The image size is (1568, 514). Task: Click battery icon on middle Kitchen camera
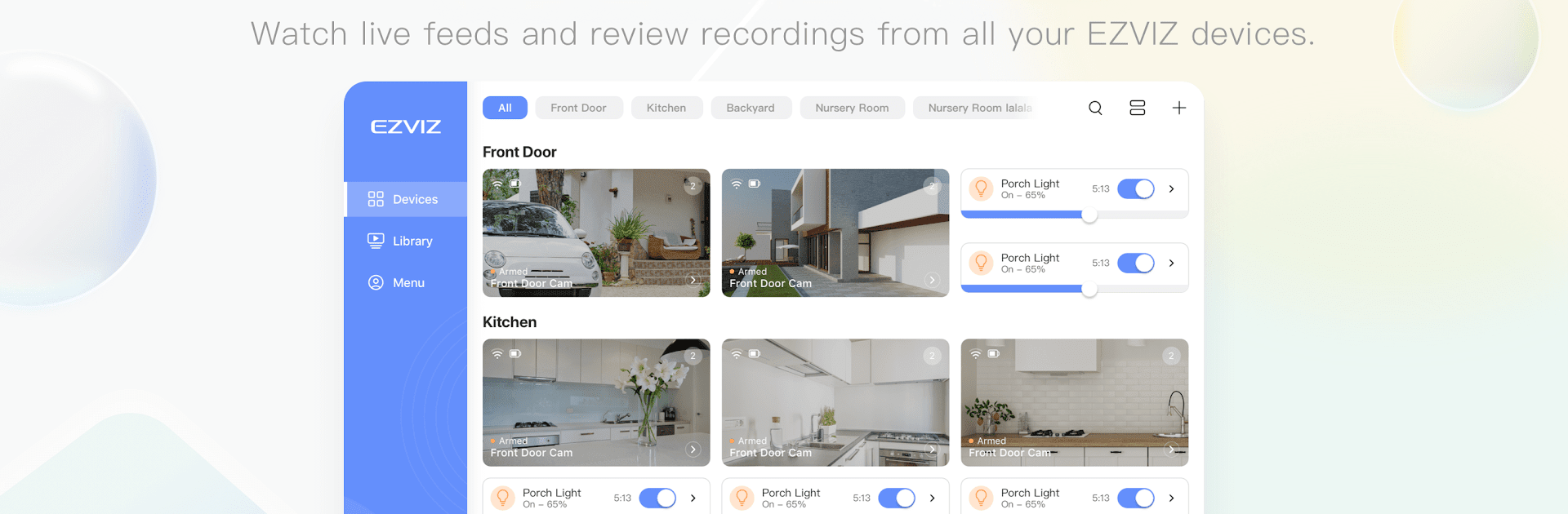[755, 354]
